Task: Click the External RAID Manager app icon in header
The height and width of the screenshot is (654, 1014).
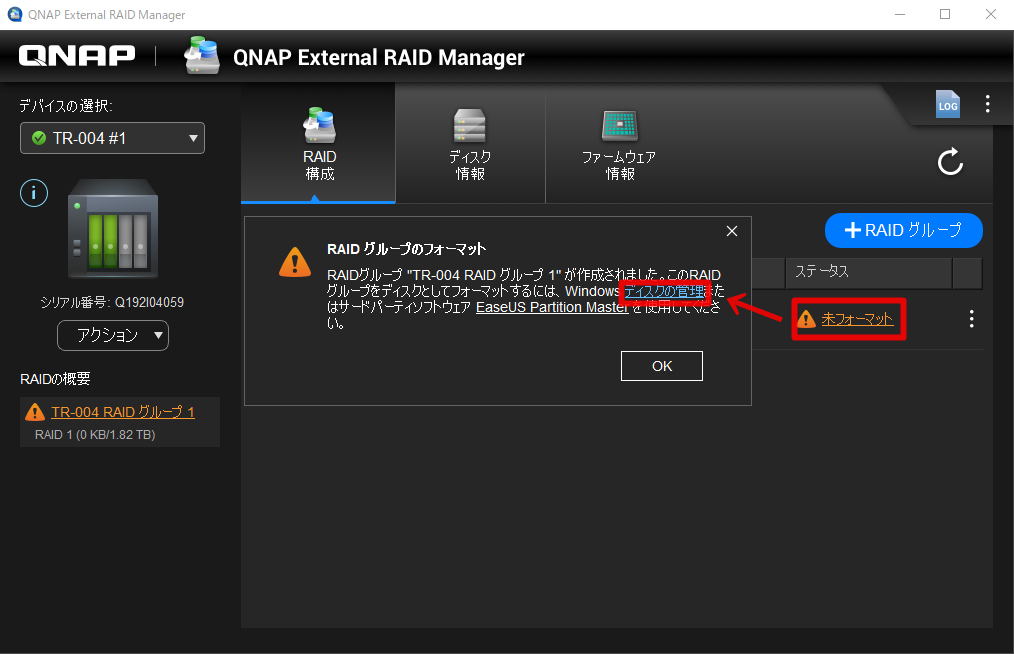Action: (202, 55)
